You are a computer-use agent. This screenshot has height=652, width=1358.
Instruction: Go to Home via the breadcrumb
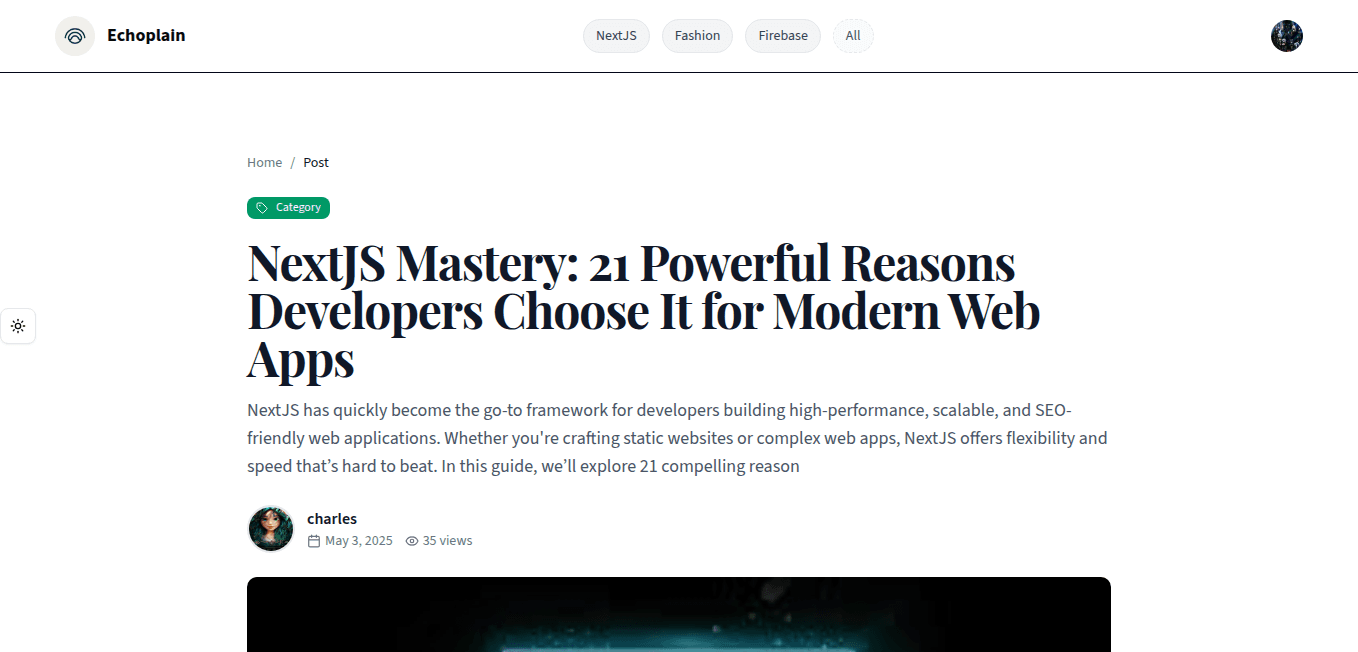(265, 162)
